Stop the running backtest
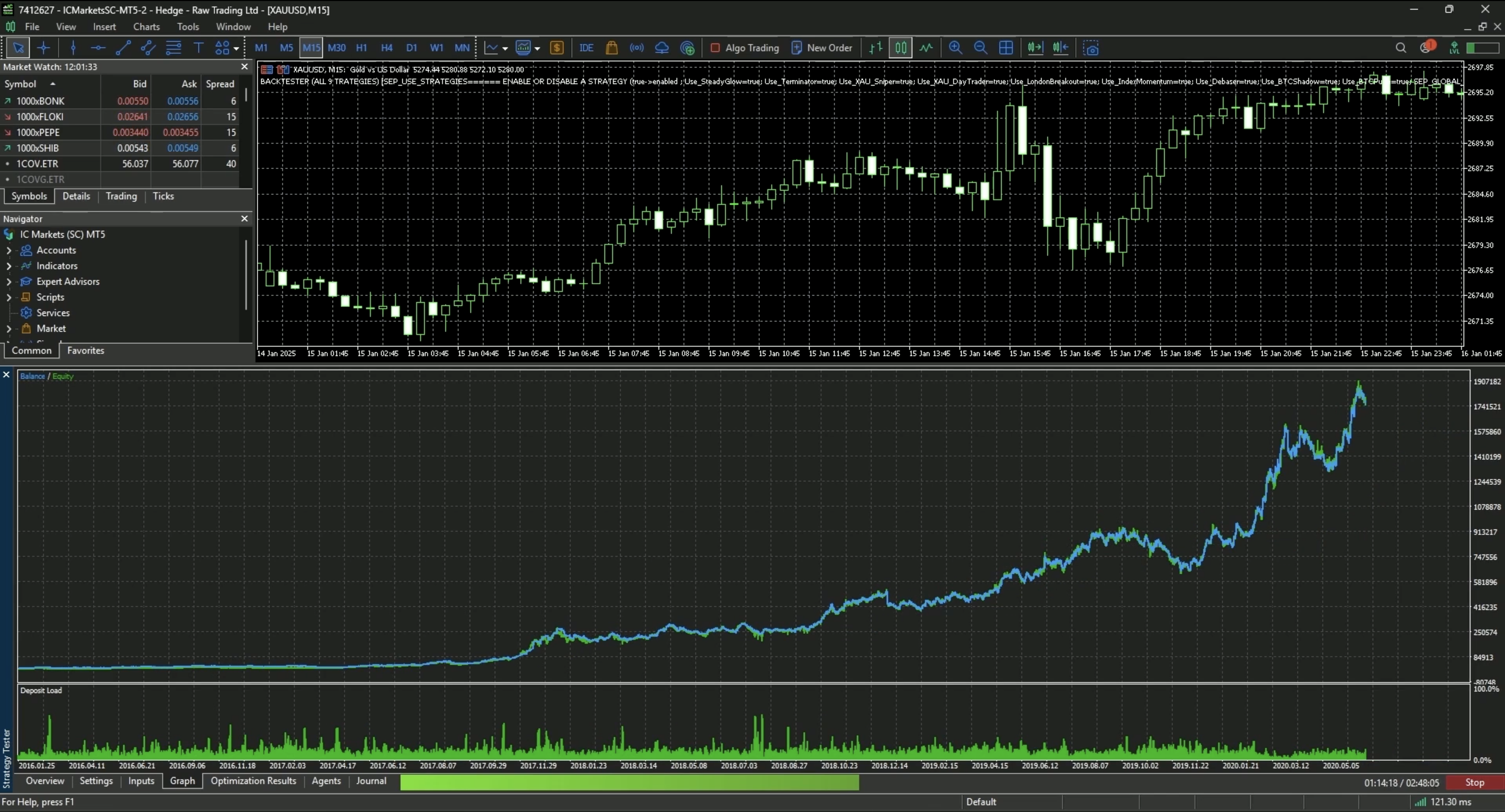Viewport: 1505px width, 812px height. click(1474, 783)
